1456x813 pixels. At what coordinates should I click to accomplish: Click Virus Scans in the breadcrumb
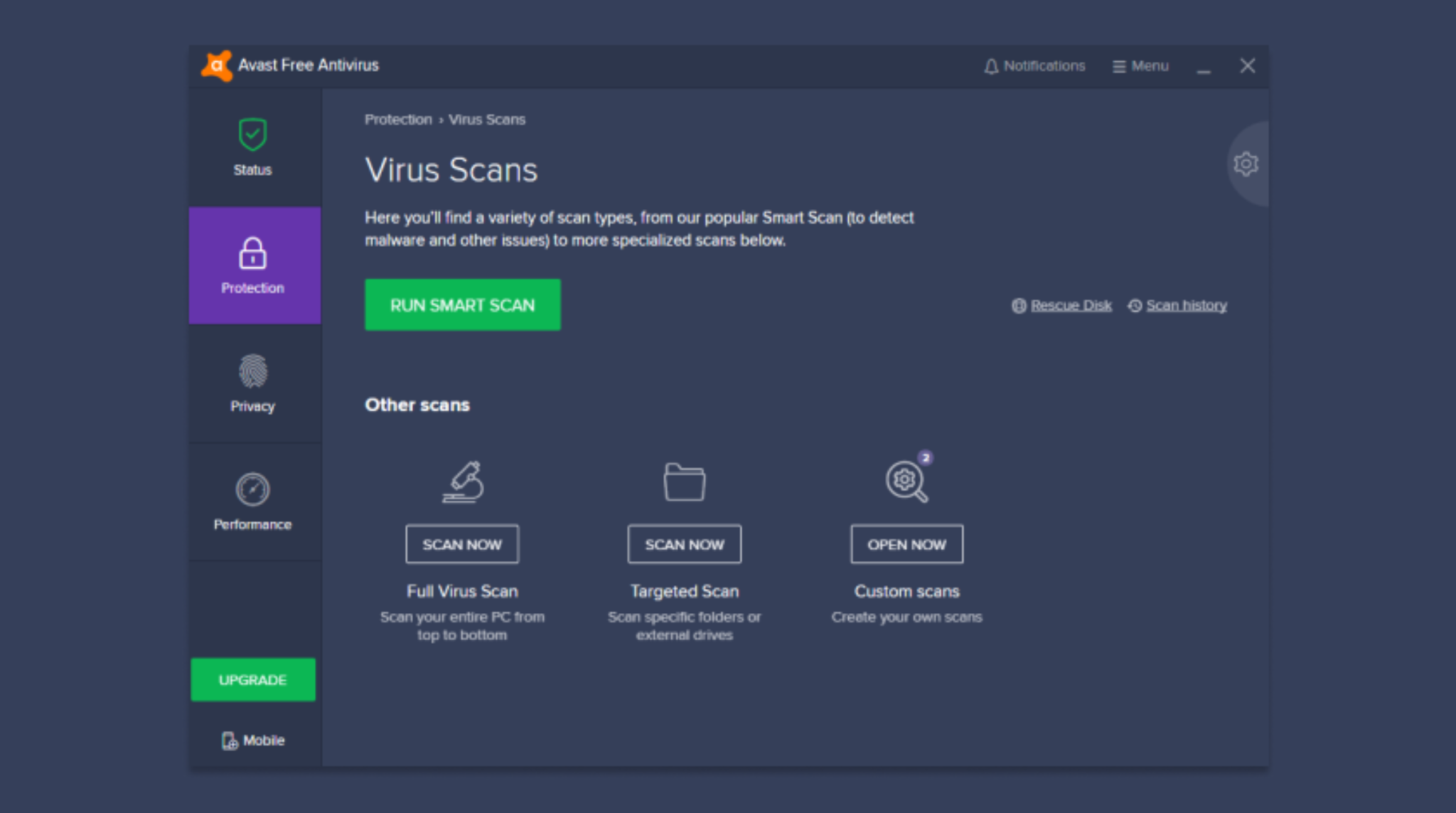(487, 119)
